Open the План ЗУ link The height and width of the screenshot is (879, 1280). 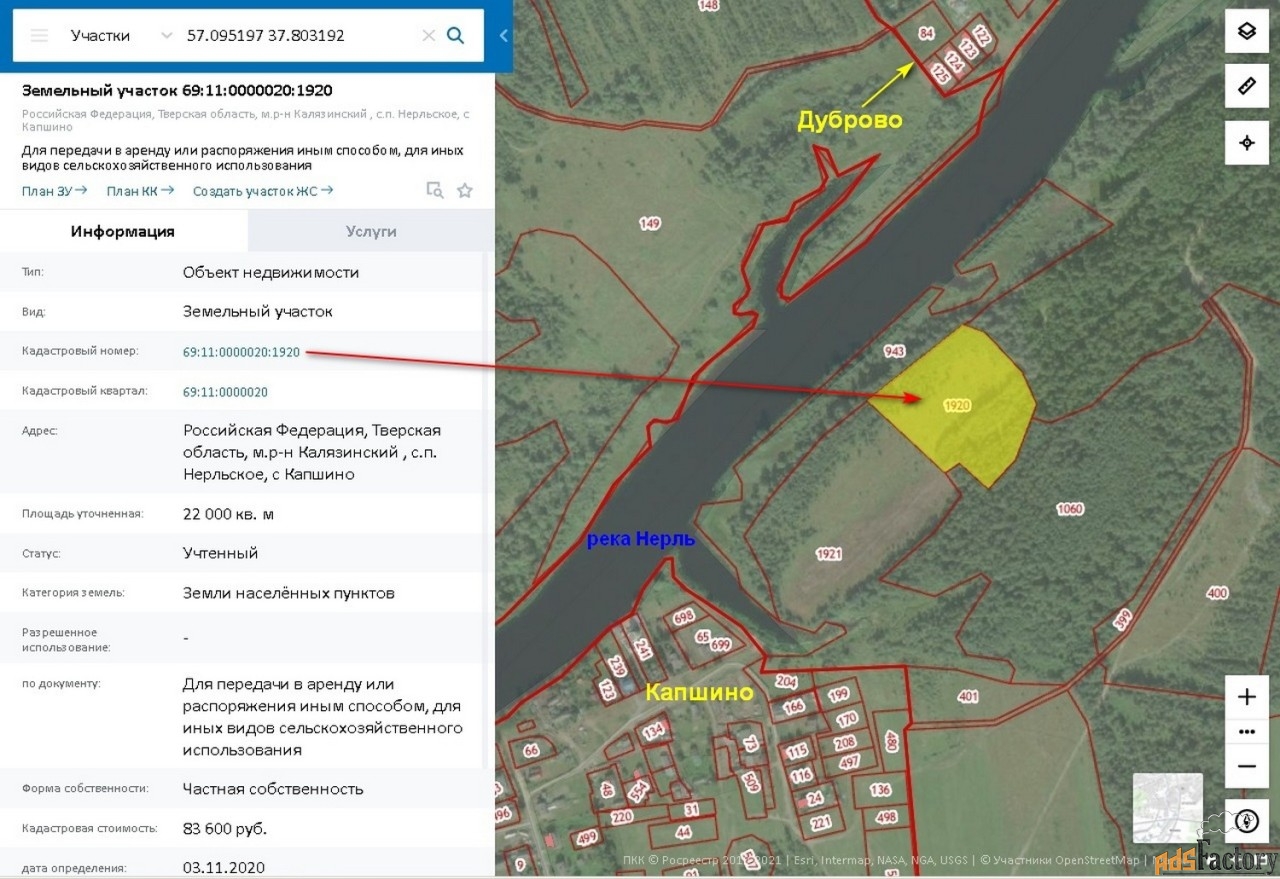click(54, 190)
